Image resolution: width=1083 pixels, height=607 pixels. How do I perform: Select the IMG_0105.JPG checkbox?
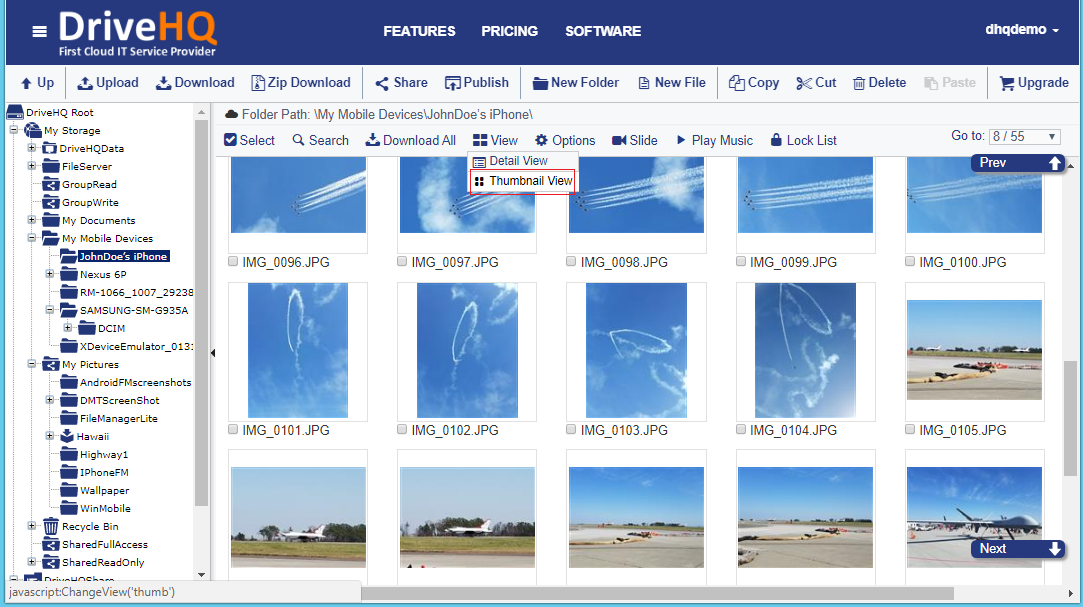[x=910, y=429]
